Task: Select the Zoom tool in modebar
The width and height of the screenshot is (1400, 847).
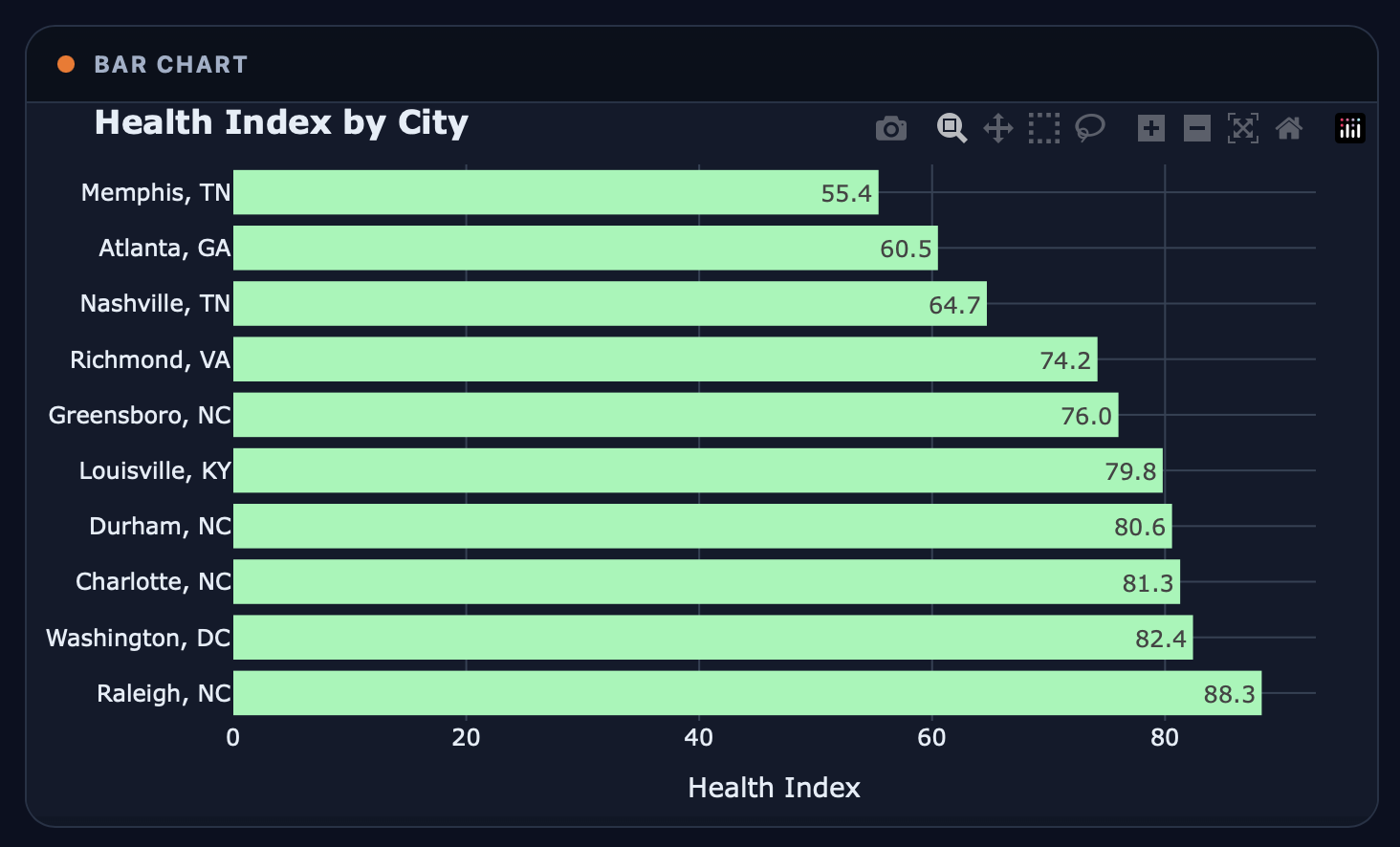Action: (x=952, y=128)
